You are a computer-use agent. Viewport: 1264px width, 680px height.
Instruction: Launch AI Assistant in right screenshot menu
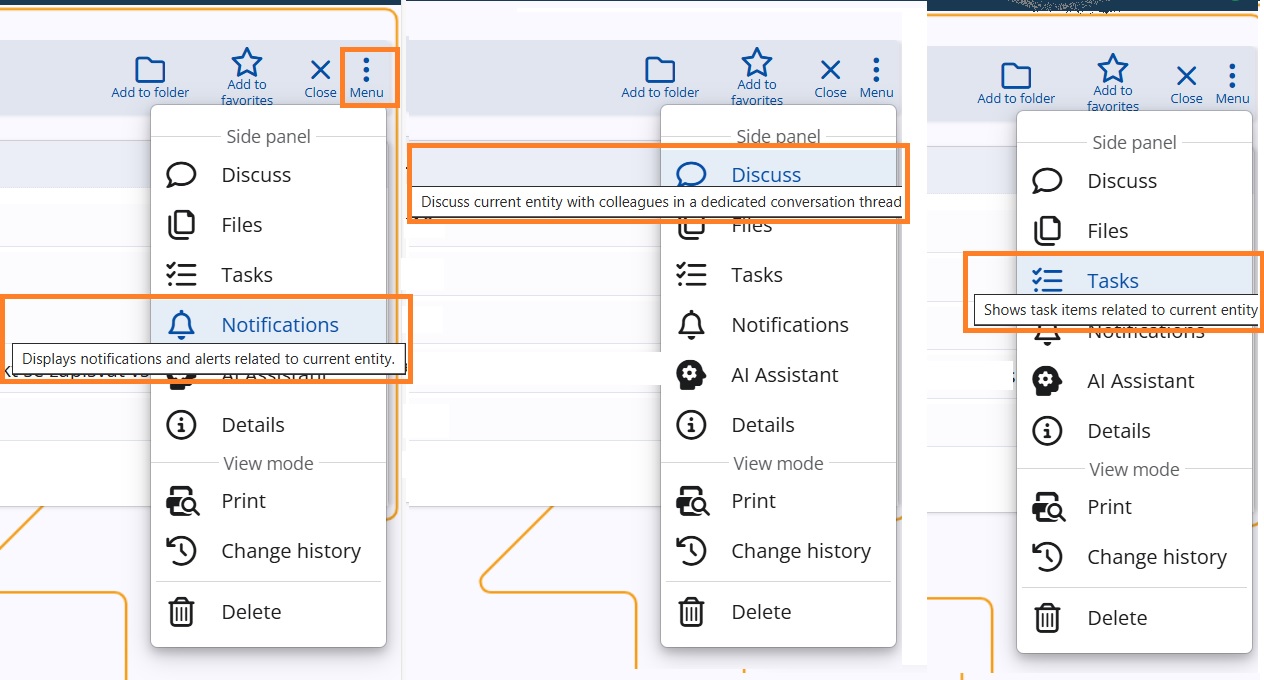click(x=1134, y=381)
